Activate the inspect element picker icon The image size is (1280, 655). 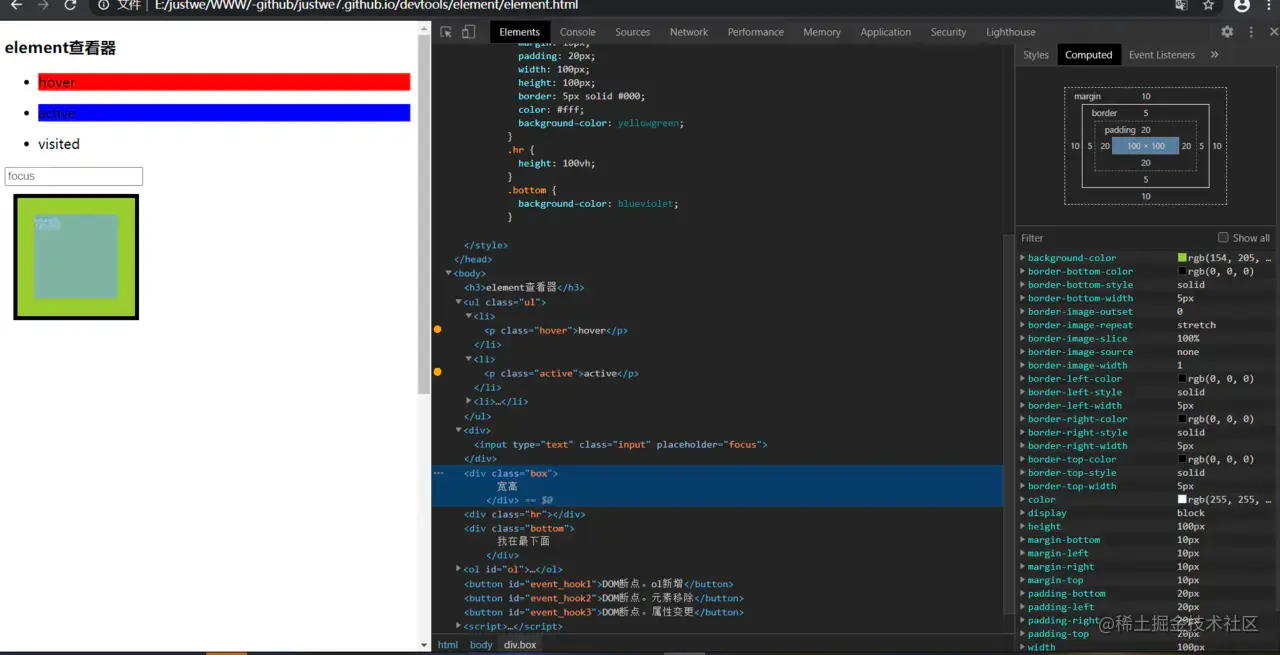coord(446,32)
